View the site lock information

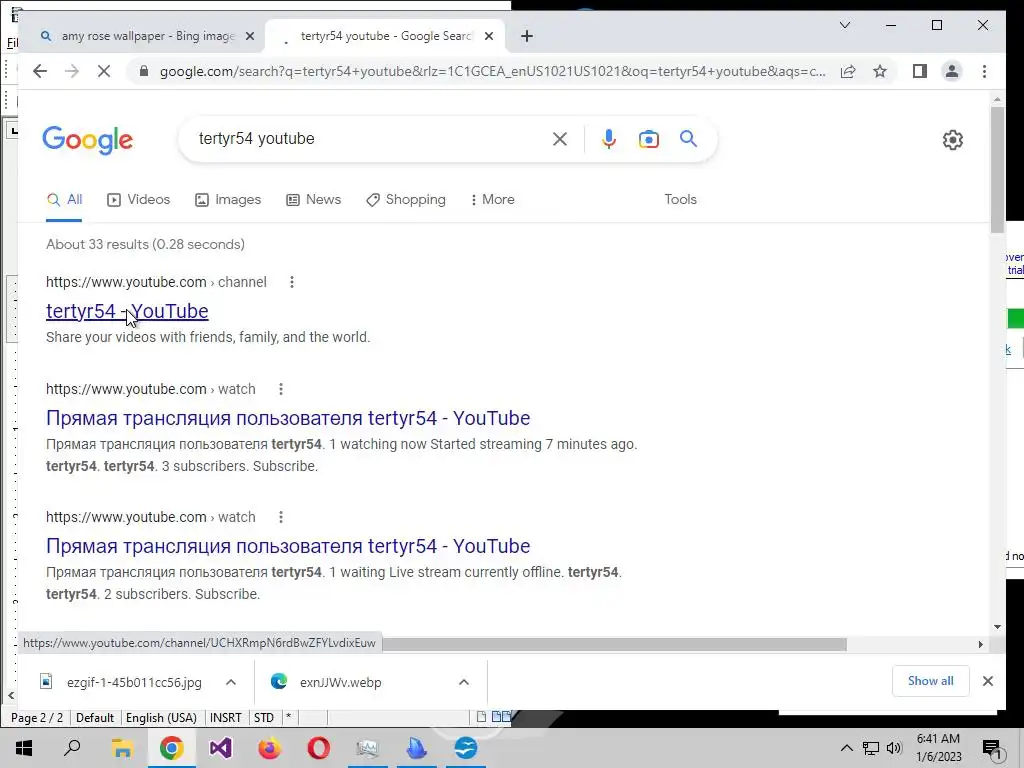pyautogui.click(x=144, y=71)
